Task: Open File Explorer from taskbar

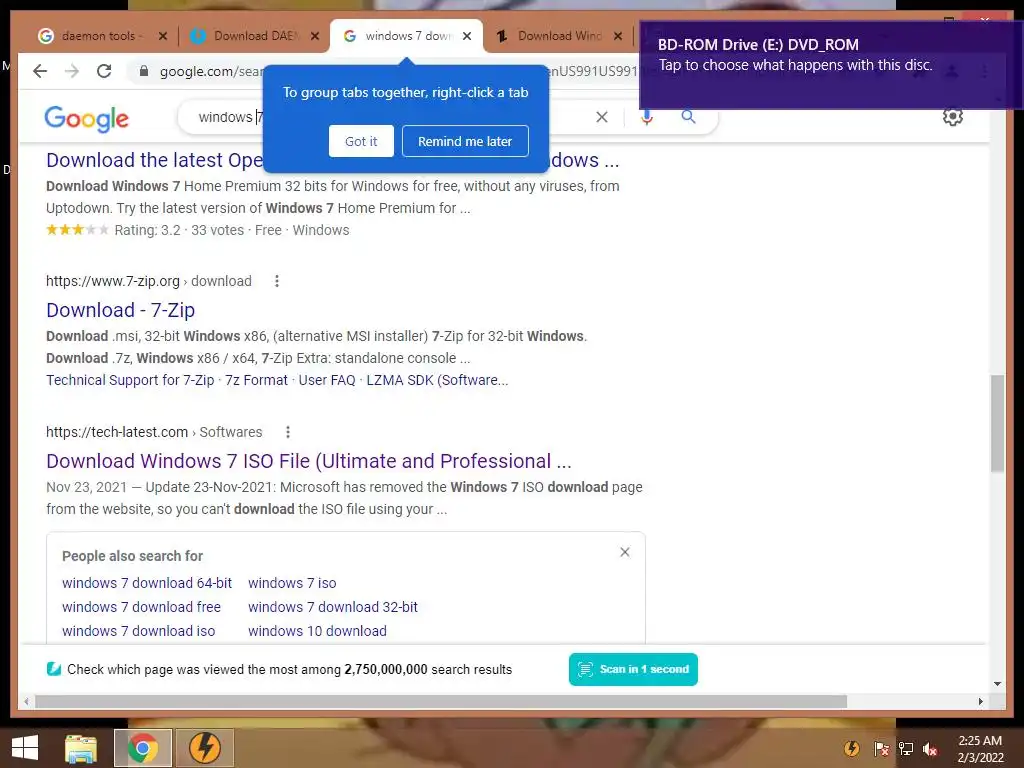Action: tap(81, 748)
